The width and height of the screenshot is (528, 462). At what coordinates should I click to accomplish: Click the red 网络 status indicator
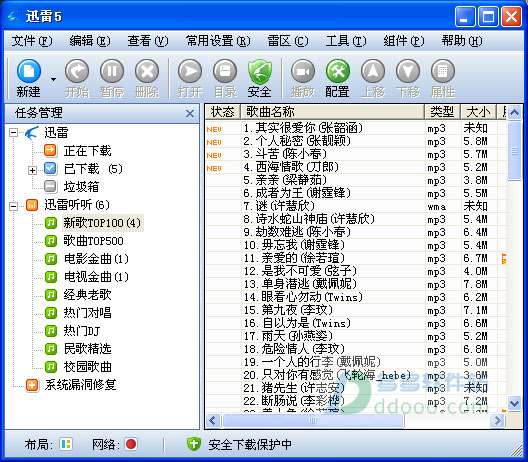[x=131, y=444]
